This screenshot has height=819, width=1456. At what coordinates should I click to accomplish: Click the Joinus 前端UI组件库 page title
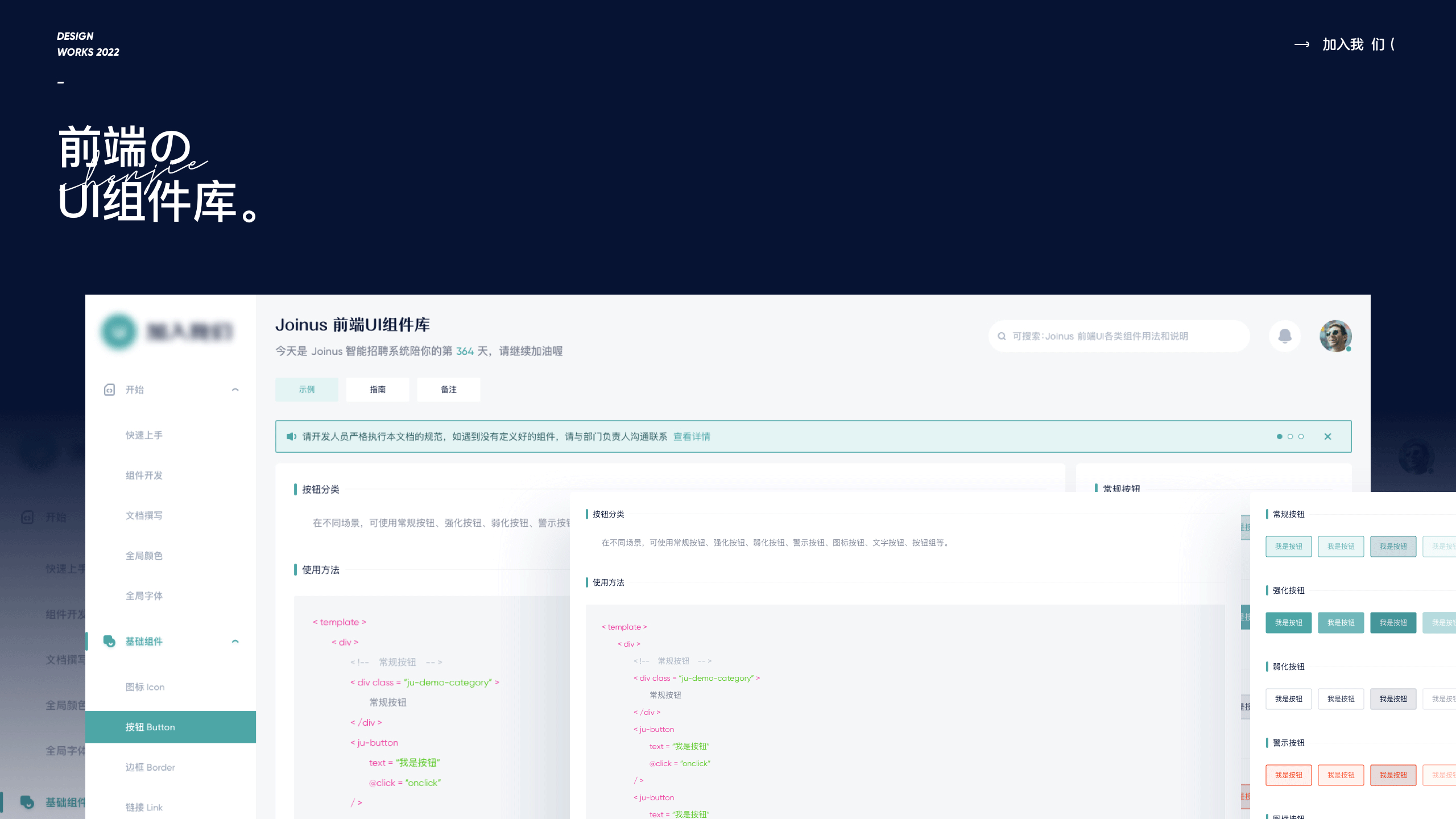(353, 325)
